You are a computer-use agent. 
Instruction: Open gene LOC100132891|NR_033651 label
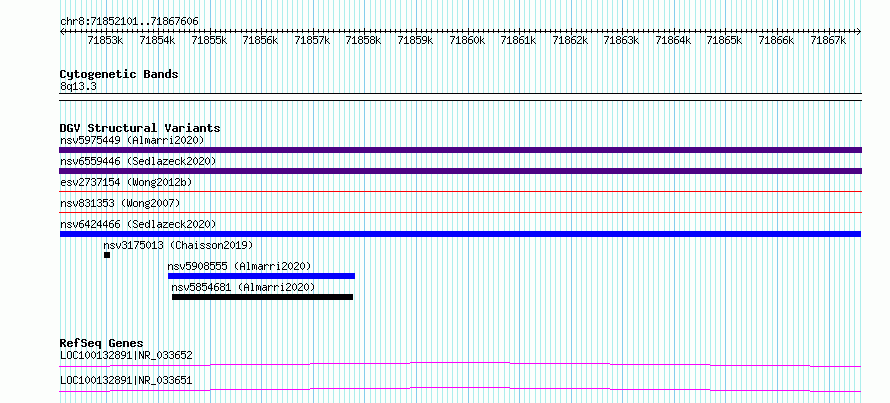click(x=126, y=380)
